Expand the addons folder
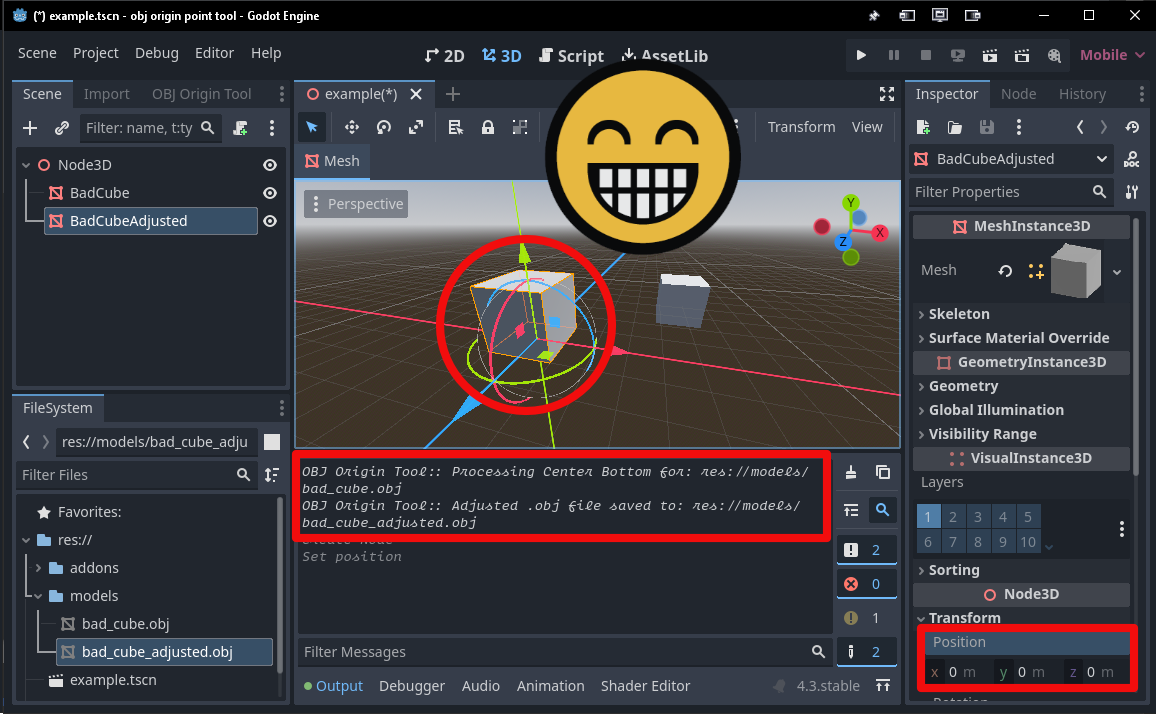 38,568
